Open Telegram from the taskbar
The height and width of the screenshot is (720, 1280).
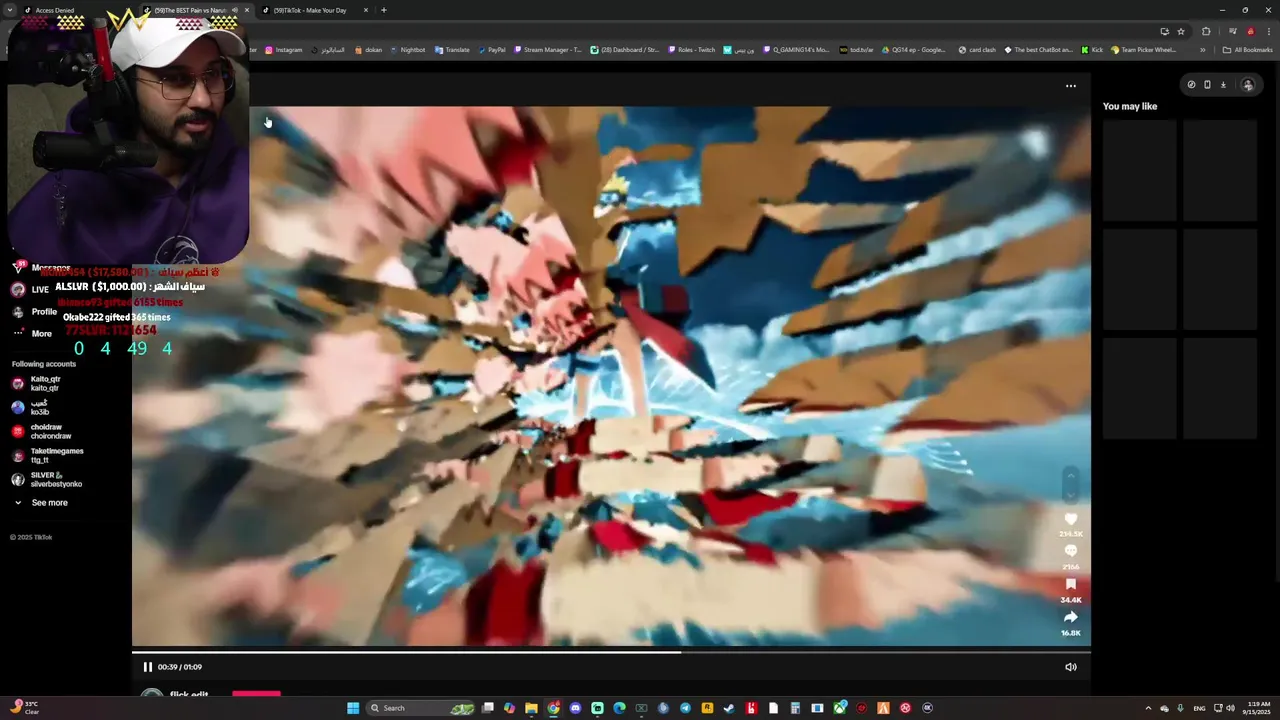tap(685, 708)
